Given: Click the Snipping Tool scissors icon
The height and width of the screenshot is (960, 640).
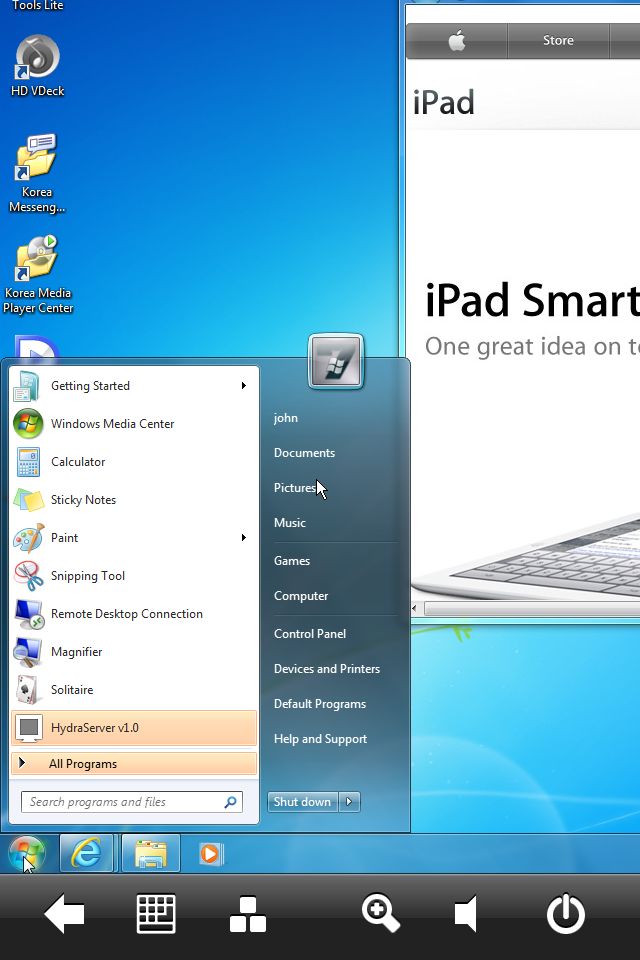Looking at the screenshot, I should pos(29,576).
